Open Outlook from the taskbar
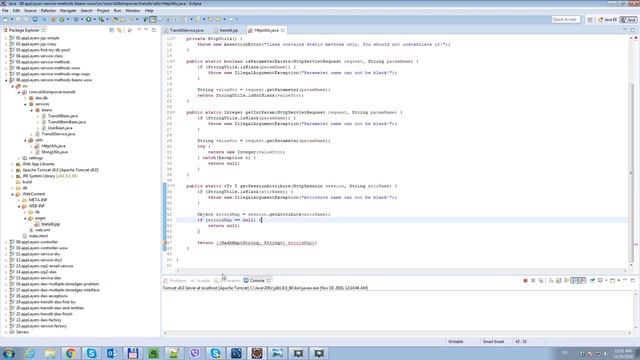The image size is (640, 360). [112, 353]
